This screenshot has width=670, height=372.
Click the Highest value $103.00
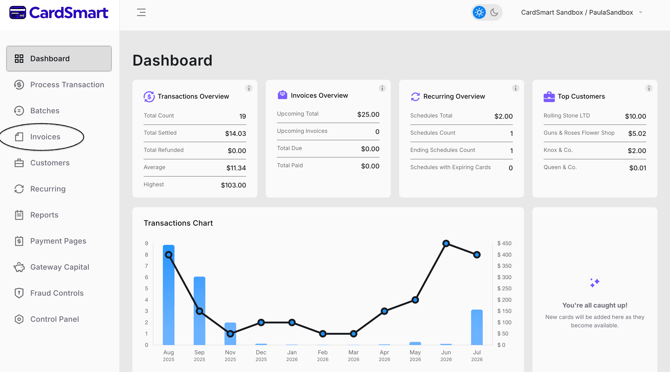233,185
